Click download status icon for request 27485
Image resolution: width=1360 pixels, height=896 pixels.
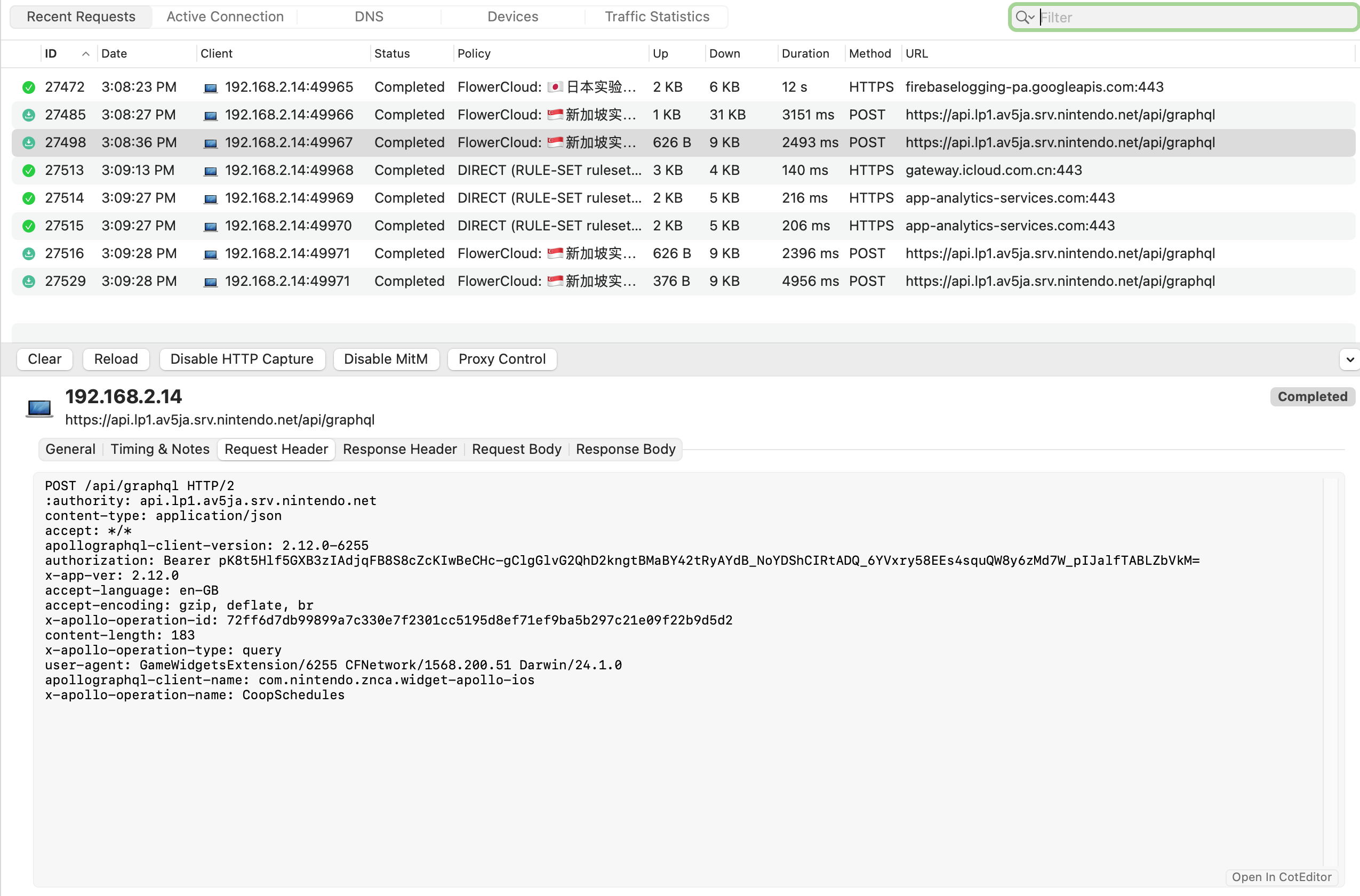pyautogui.click(x=29, y=115)
